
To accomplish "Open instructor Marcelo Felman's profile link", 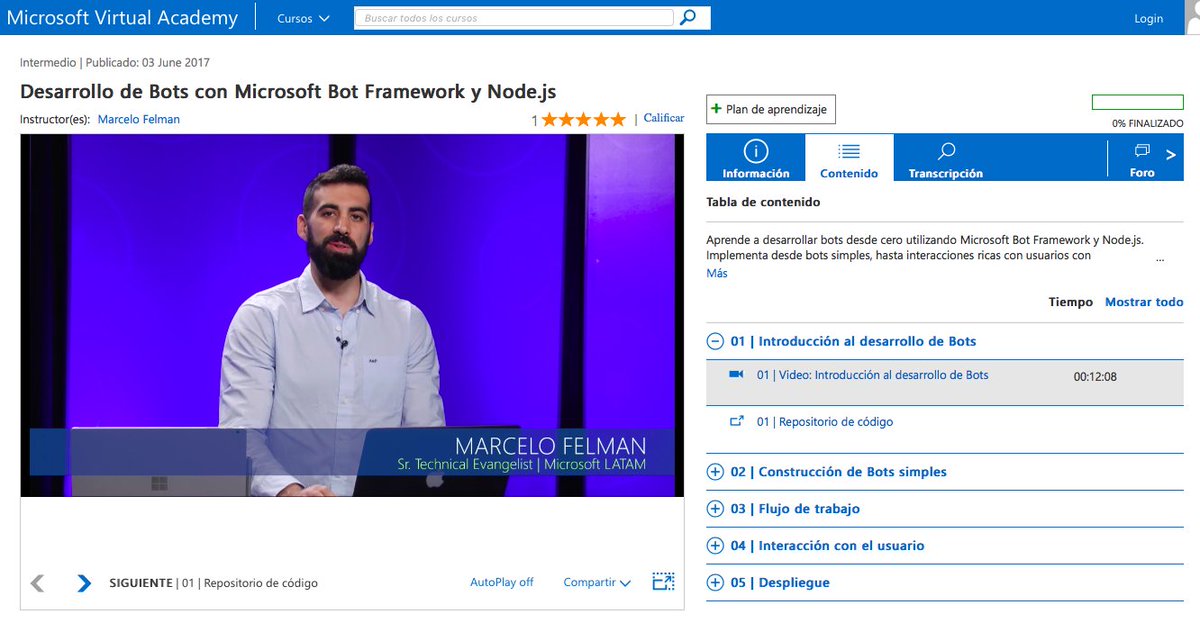I will point(139,119).
